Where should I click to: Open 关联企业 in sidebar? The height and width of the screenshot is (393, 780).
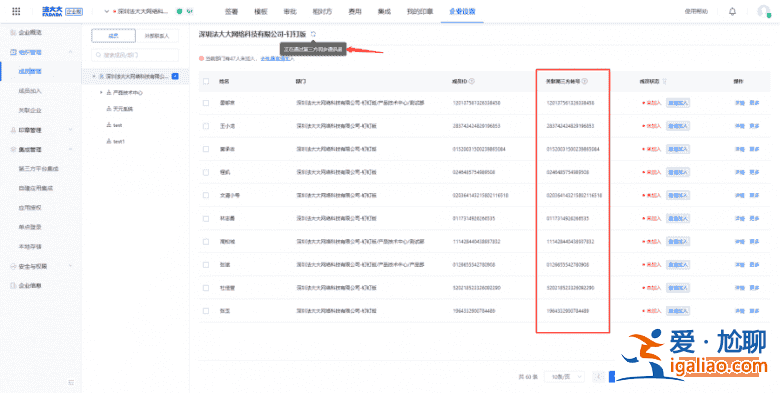click(x=30, y=110)
